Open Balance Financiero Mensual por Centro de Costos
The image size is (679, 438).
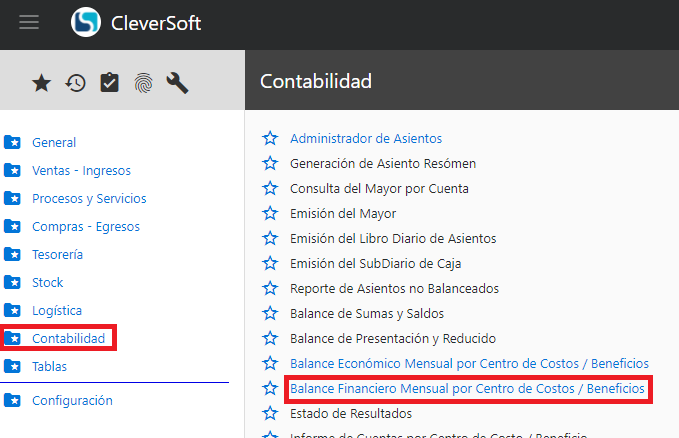[x=467, y=388]
